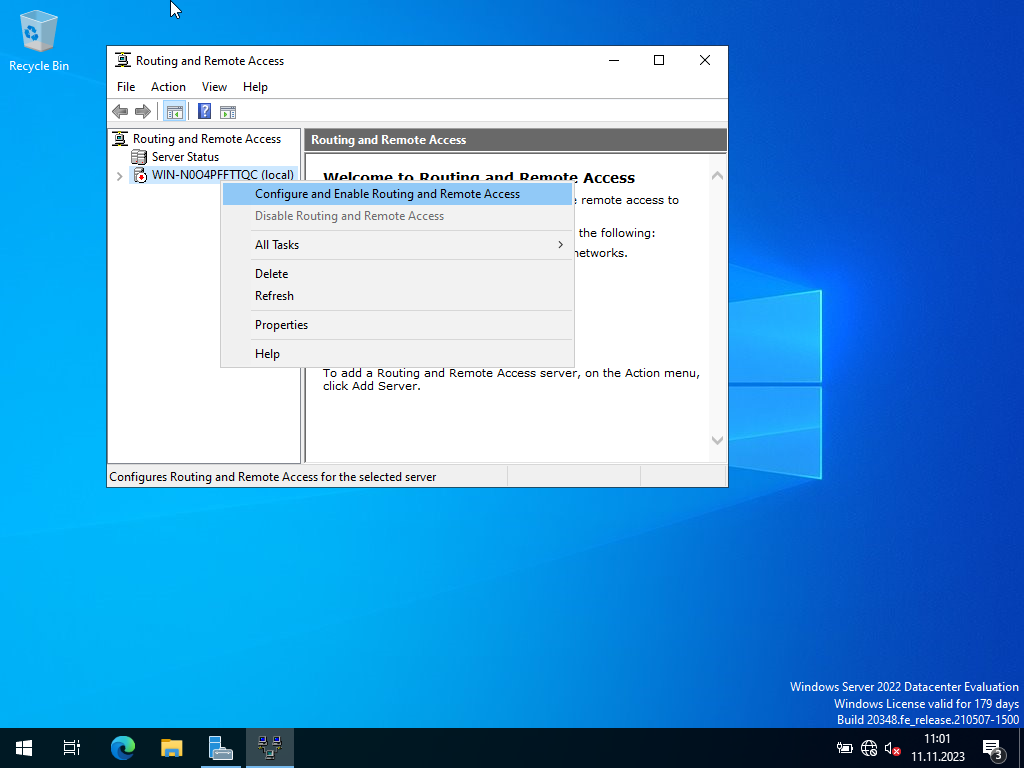The width and height of the screenshot is (1024, 768).
Task: Open the All Tasks submenu
Action: click(397, 245)
